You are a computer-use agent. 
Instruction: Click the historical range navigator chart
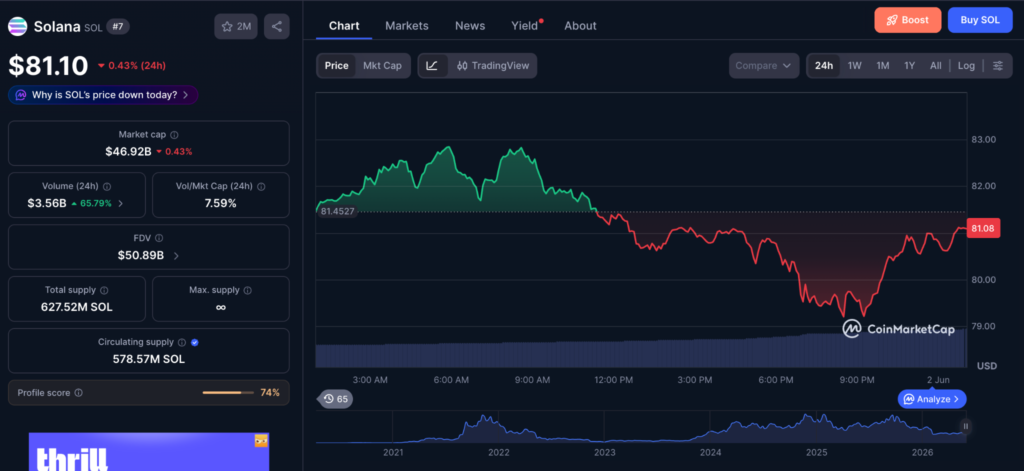[x=641, y=428]
